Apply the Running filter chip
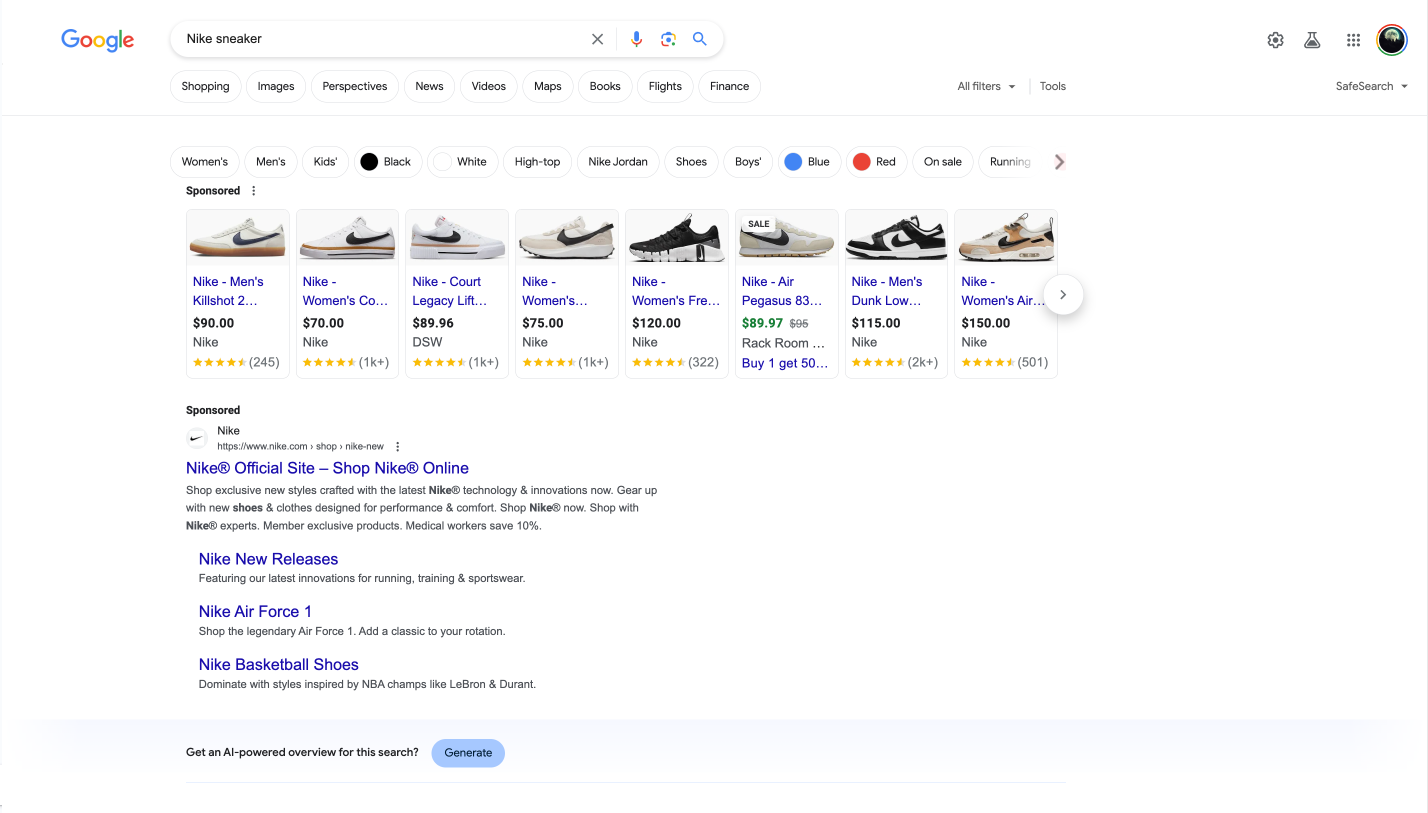 (1010, 162)
